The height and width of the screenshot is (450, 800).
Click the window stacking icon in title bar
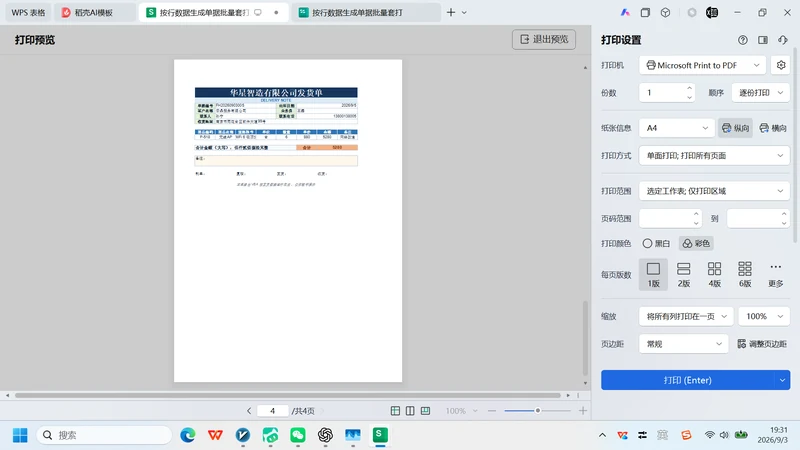click(645, 12)
